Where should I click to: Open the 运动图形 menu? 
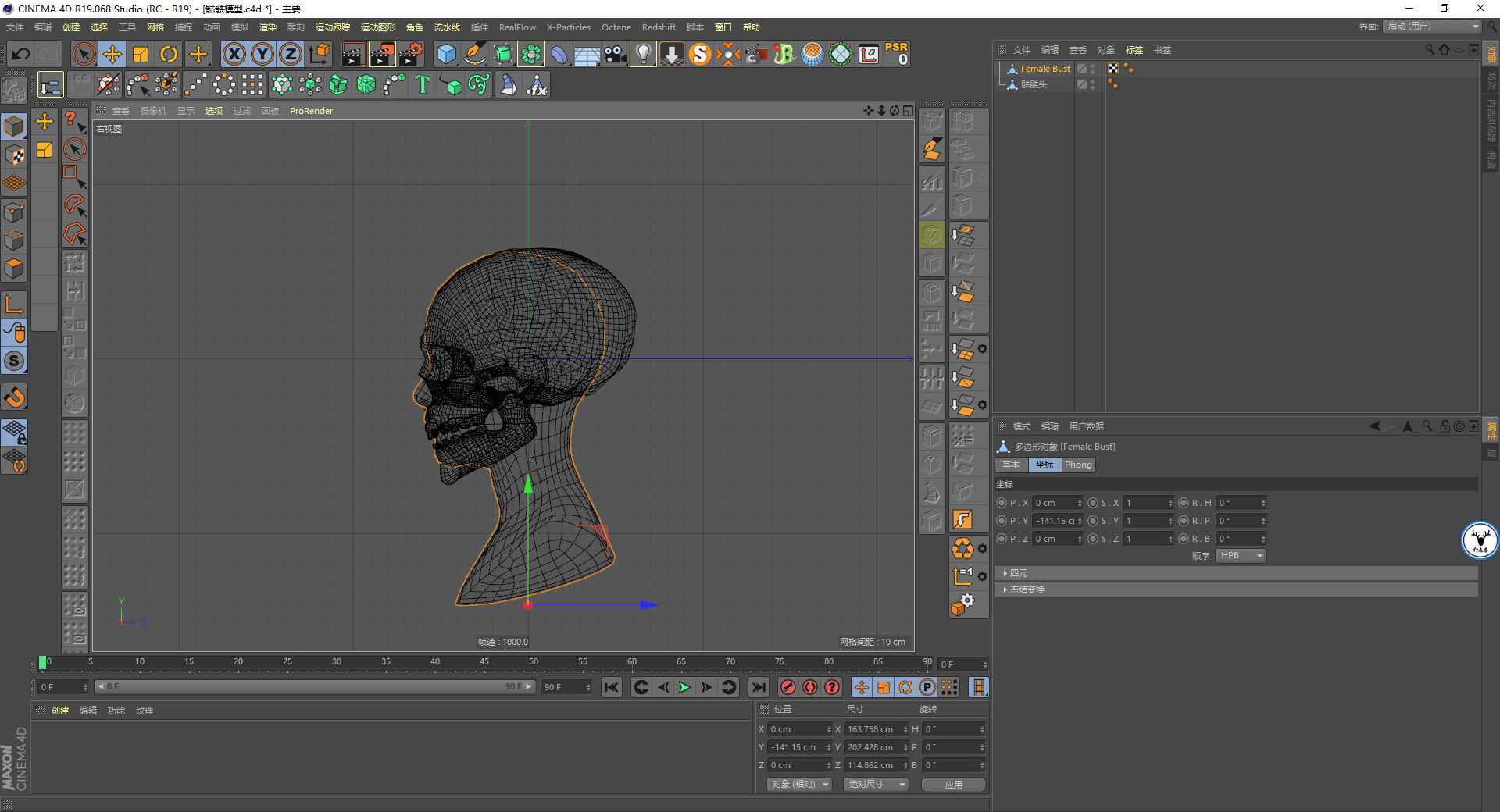click(377, 27)
